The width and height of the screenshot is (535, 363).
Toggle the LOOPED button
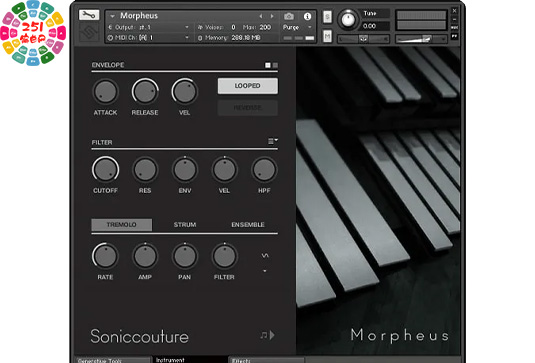(x=248, y=86)
